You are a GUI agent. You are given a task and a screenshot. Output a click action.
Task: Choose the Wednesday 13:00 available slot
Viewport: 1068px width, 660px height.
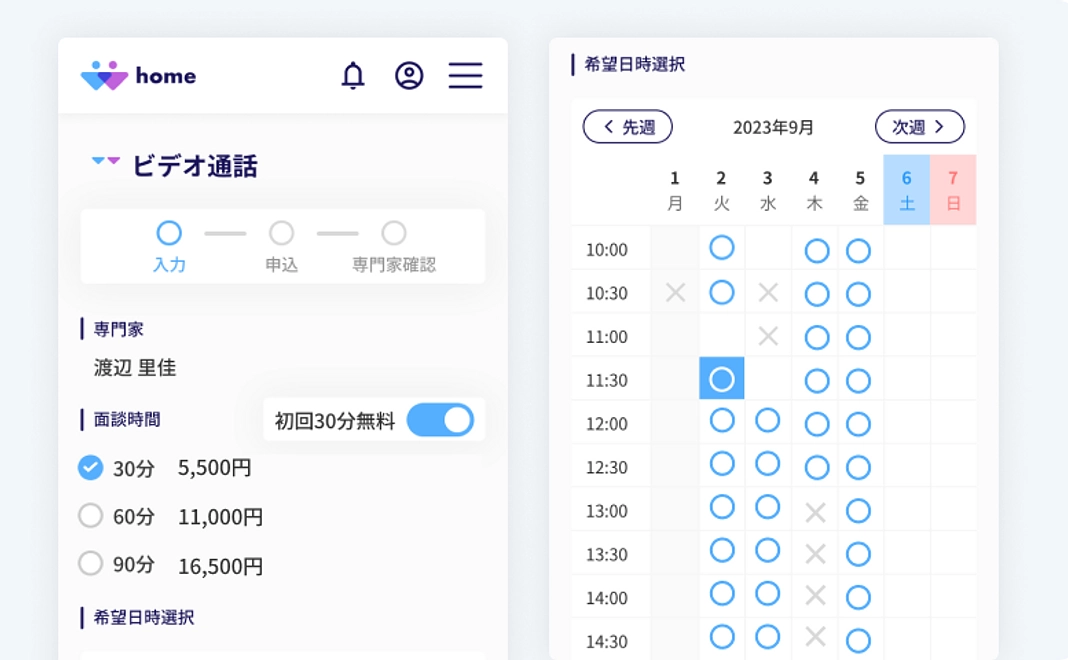click(767, 508)
